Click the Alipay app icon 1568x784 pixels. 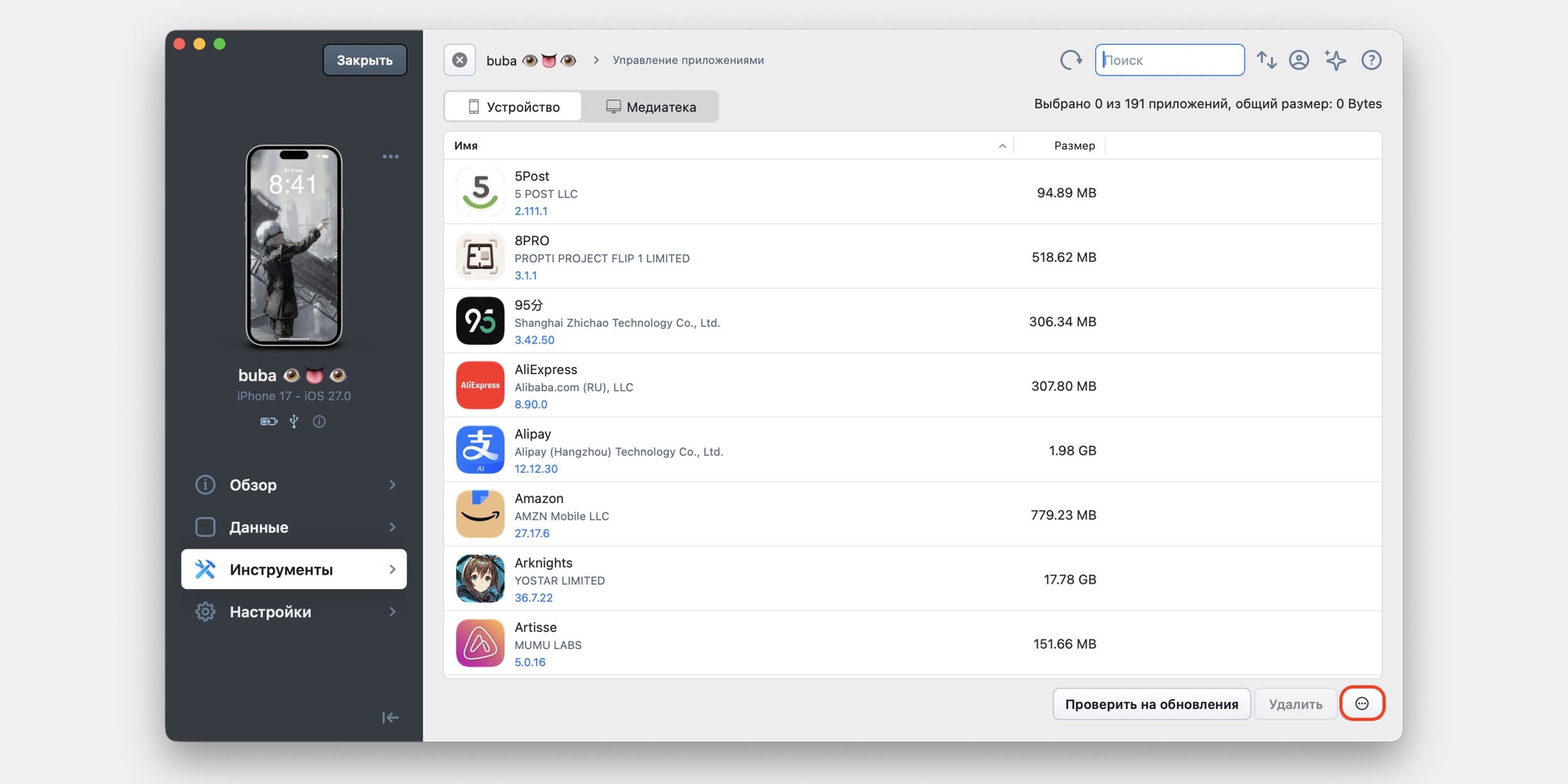click(480, 450)
